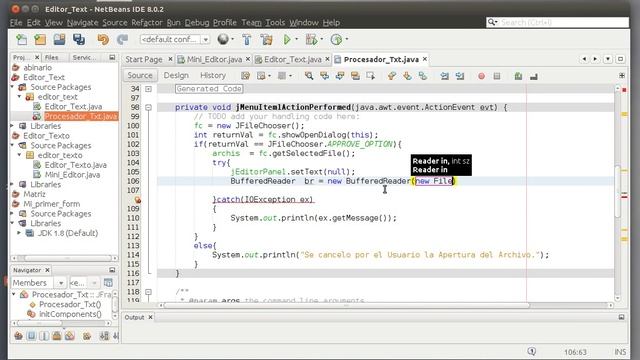Click the Save All toolbar icon

tap(79, 40)
